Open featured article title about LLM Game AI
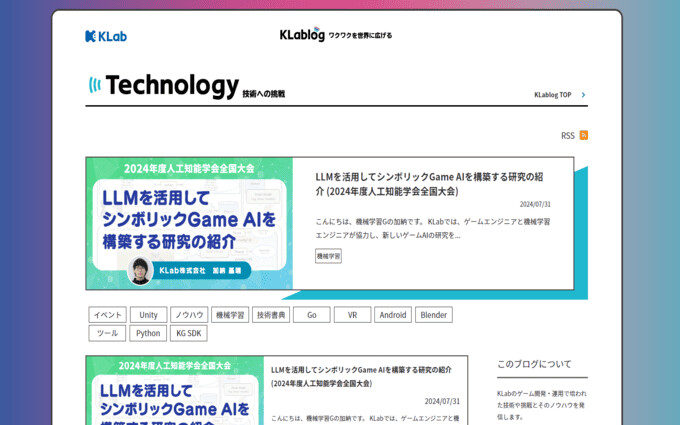 (x=429, y=184)
